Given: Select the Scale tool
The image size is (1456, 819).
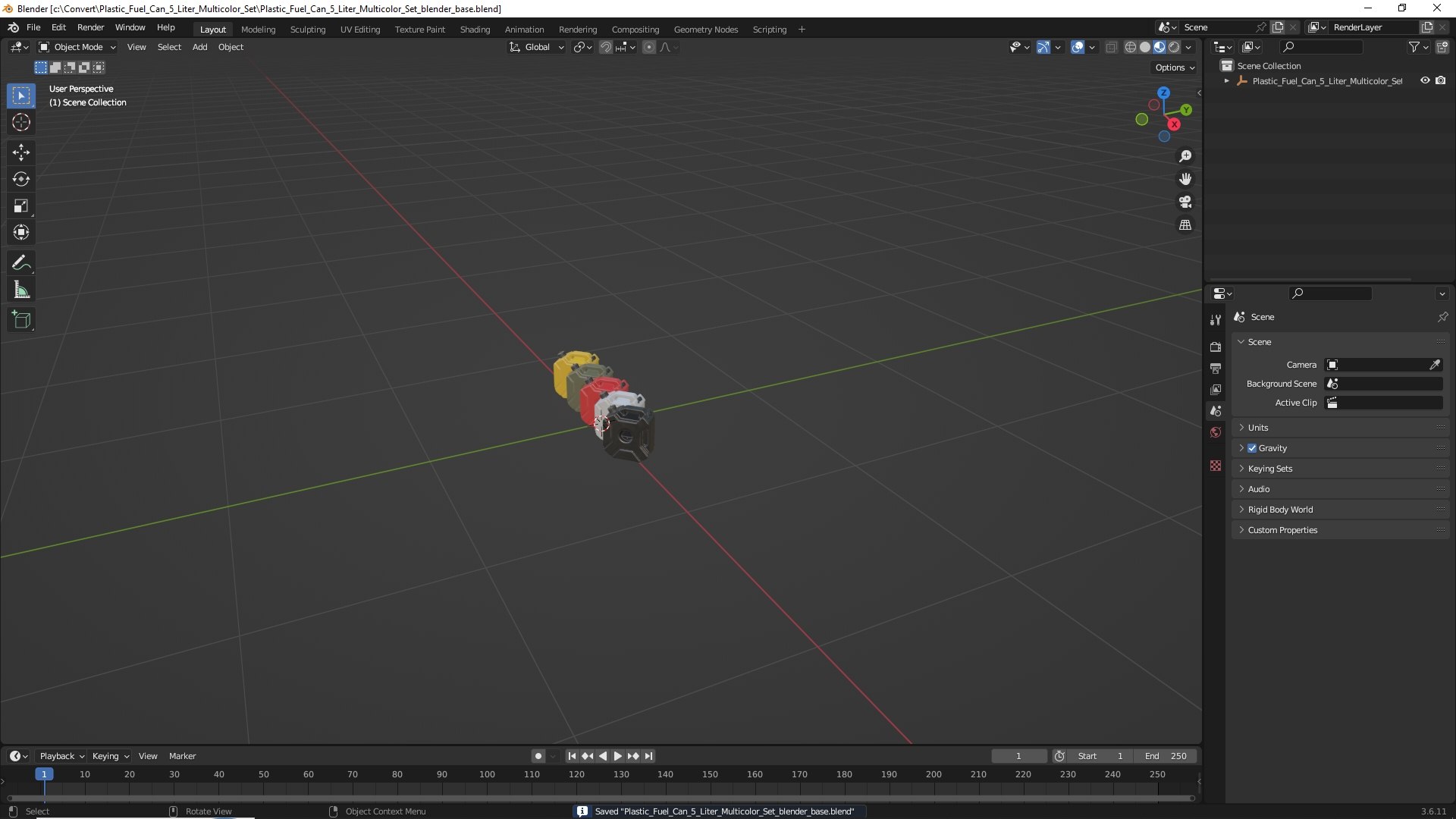Looking at the screenshot, I should [21, 206].
